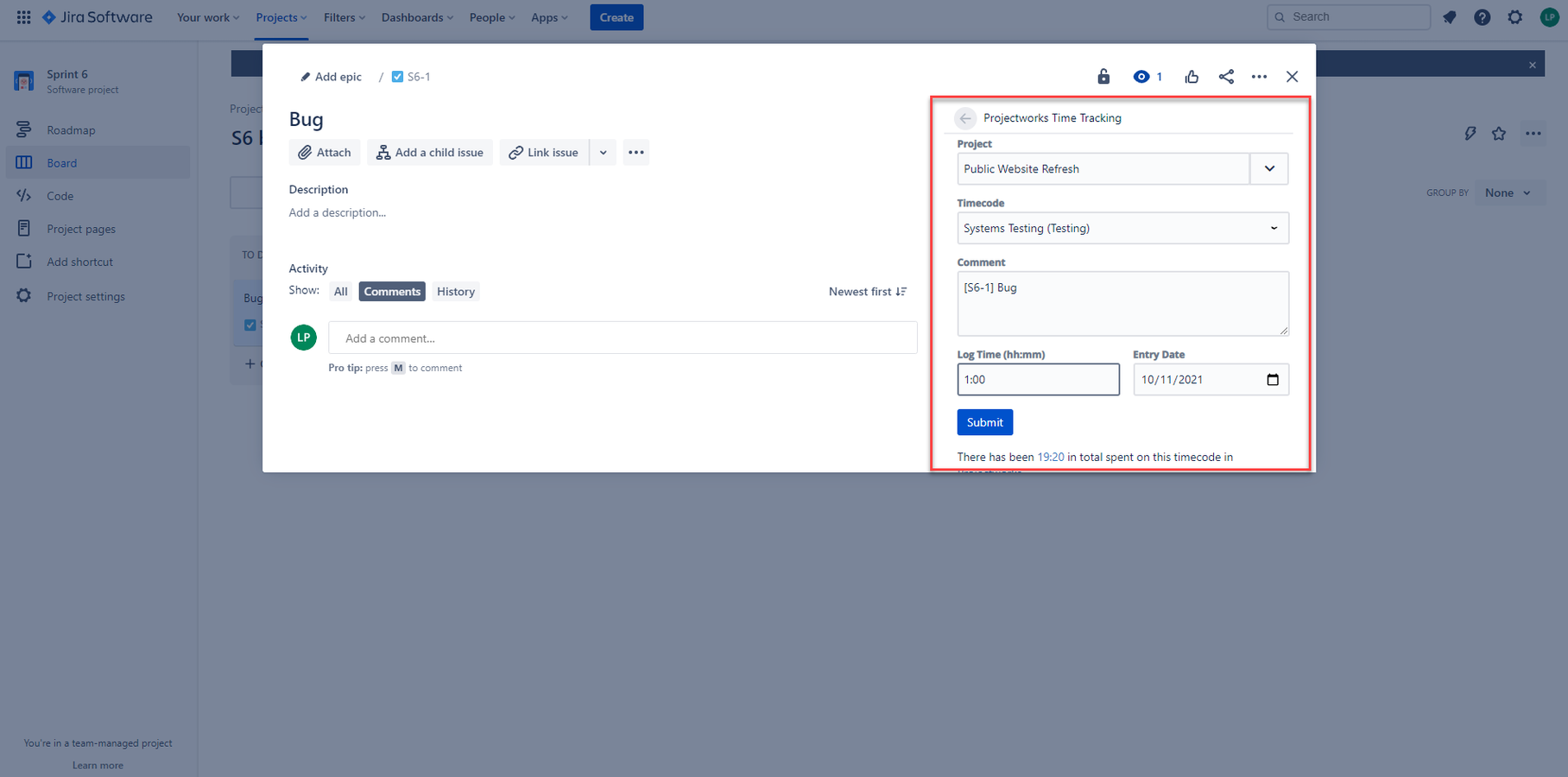This screenshot has height=777, width=1568.
Task: Click the Public Website Refresh project field
Action: (1103, 169)
